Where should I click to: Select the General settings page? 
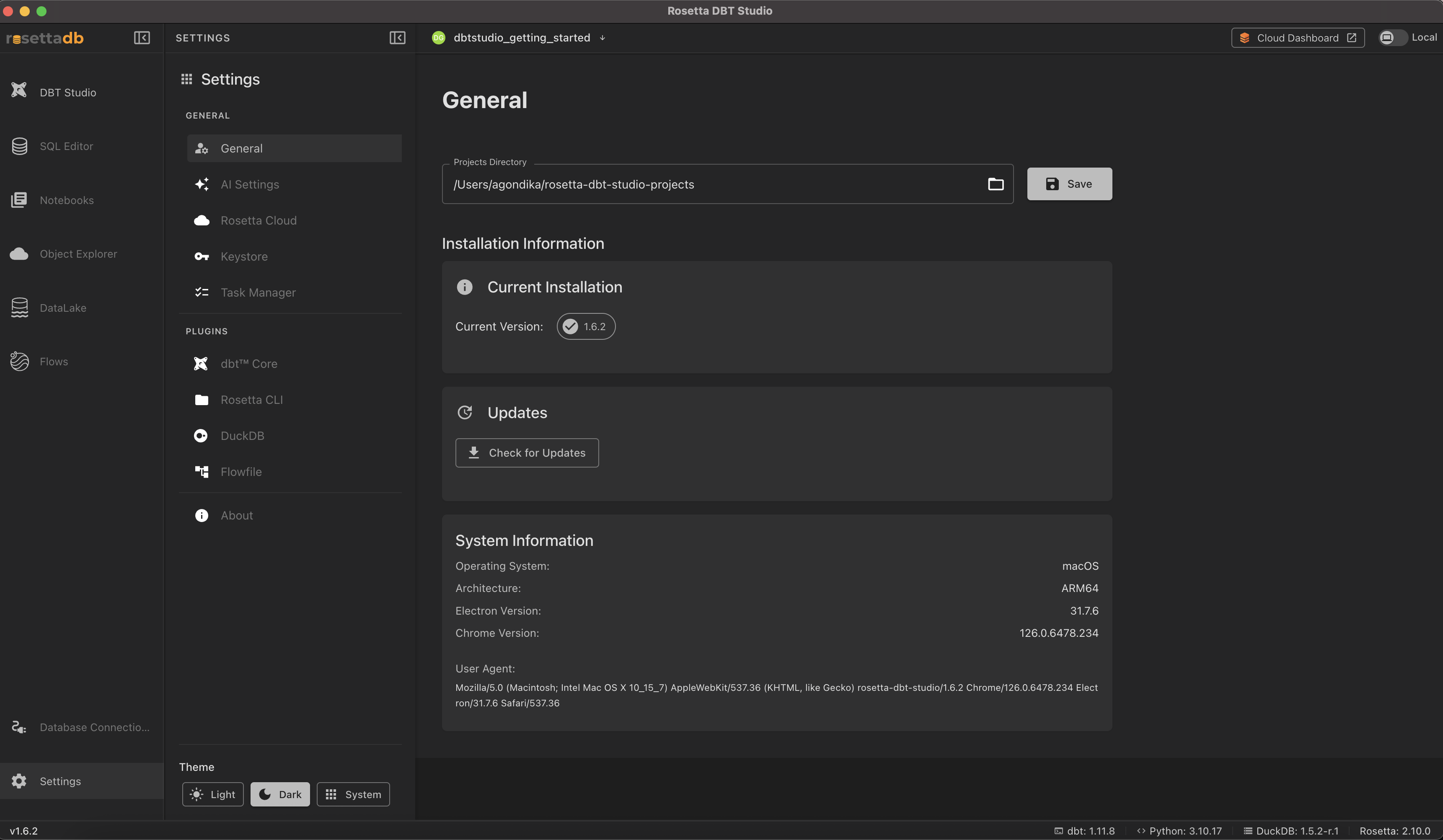point(294,148)
